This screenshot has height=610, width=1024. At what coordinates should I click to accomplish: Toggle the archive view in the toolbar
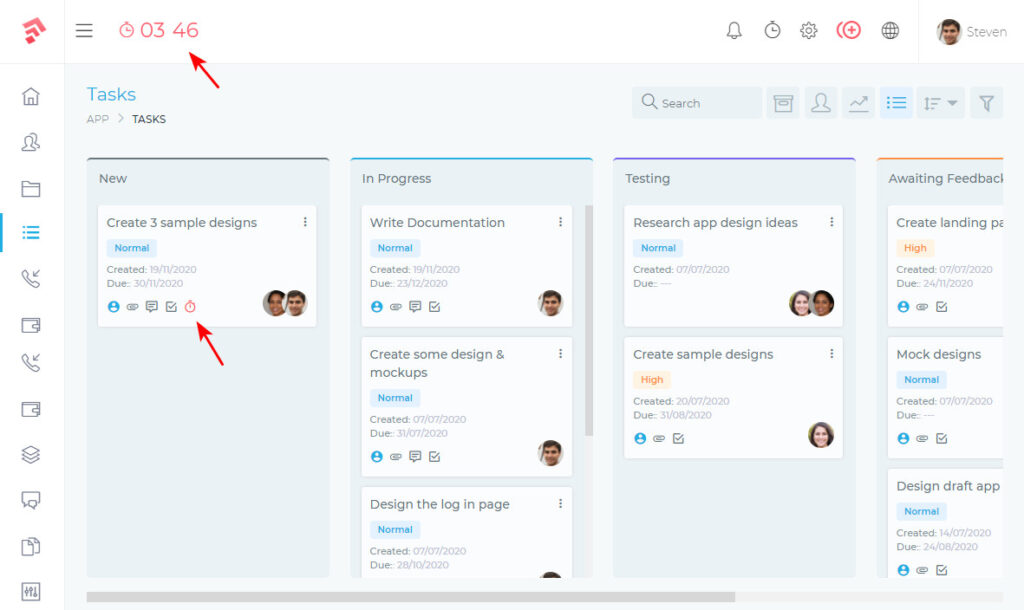click(x=783, y=102)
